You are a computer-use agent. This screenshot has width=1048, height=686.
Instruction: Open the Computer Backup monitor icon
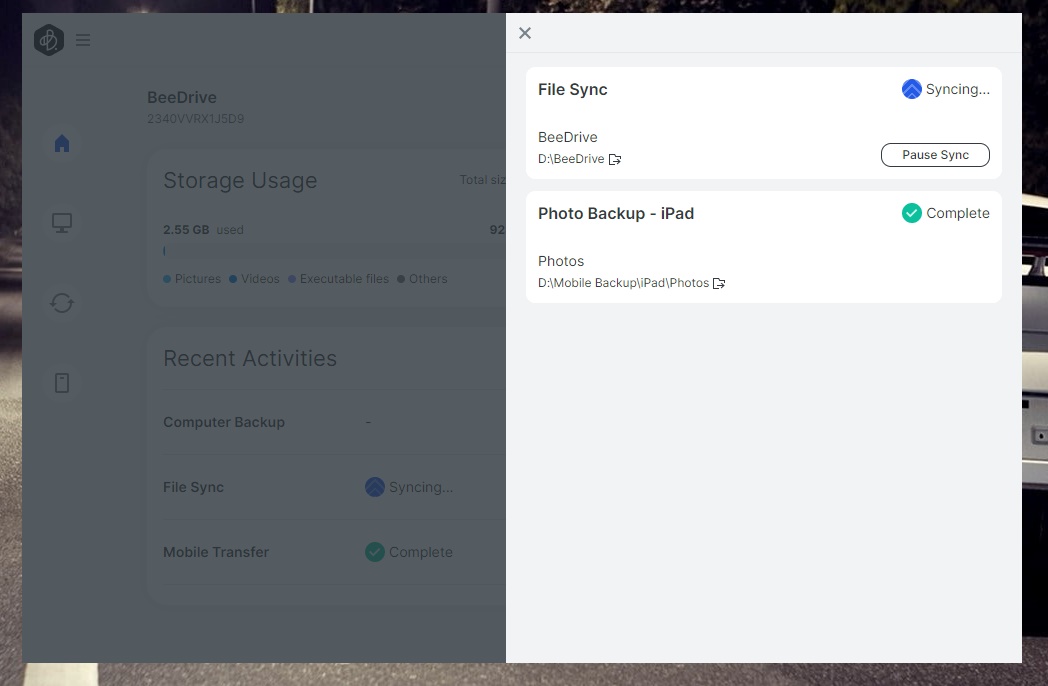pos(62,223)
